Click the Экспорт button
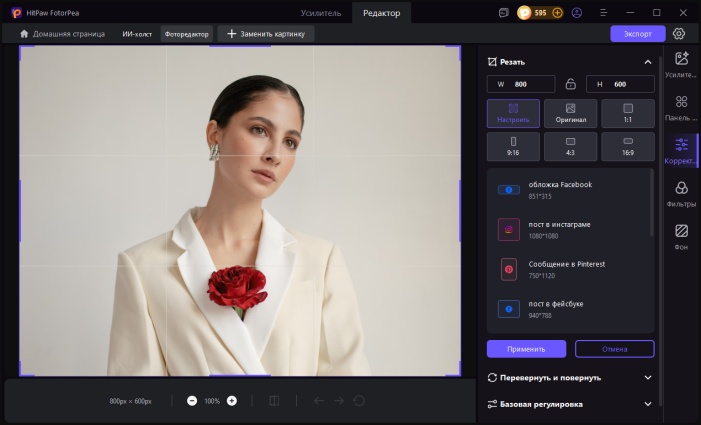The width and height of the screenshot is (701, 425). tap(637, 33)
